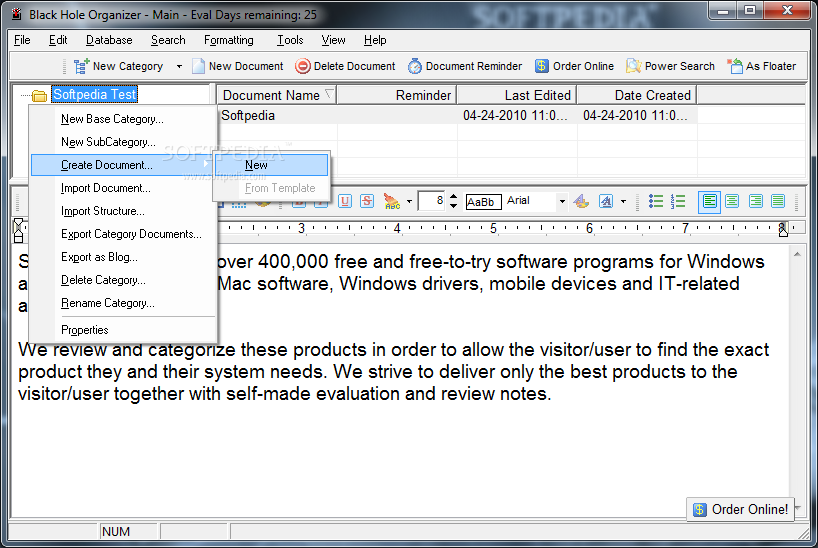The height and width of the screenshot is (548, 818).
Task: Toggle align right
Action: click(x=755, y=201)
